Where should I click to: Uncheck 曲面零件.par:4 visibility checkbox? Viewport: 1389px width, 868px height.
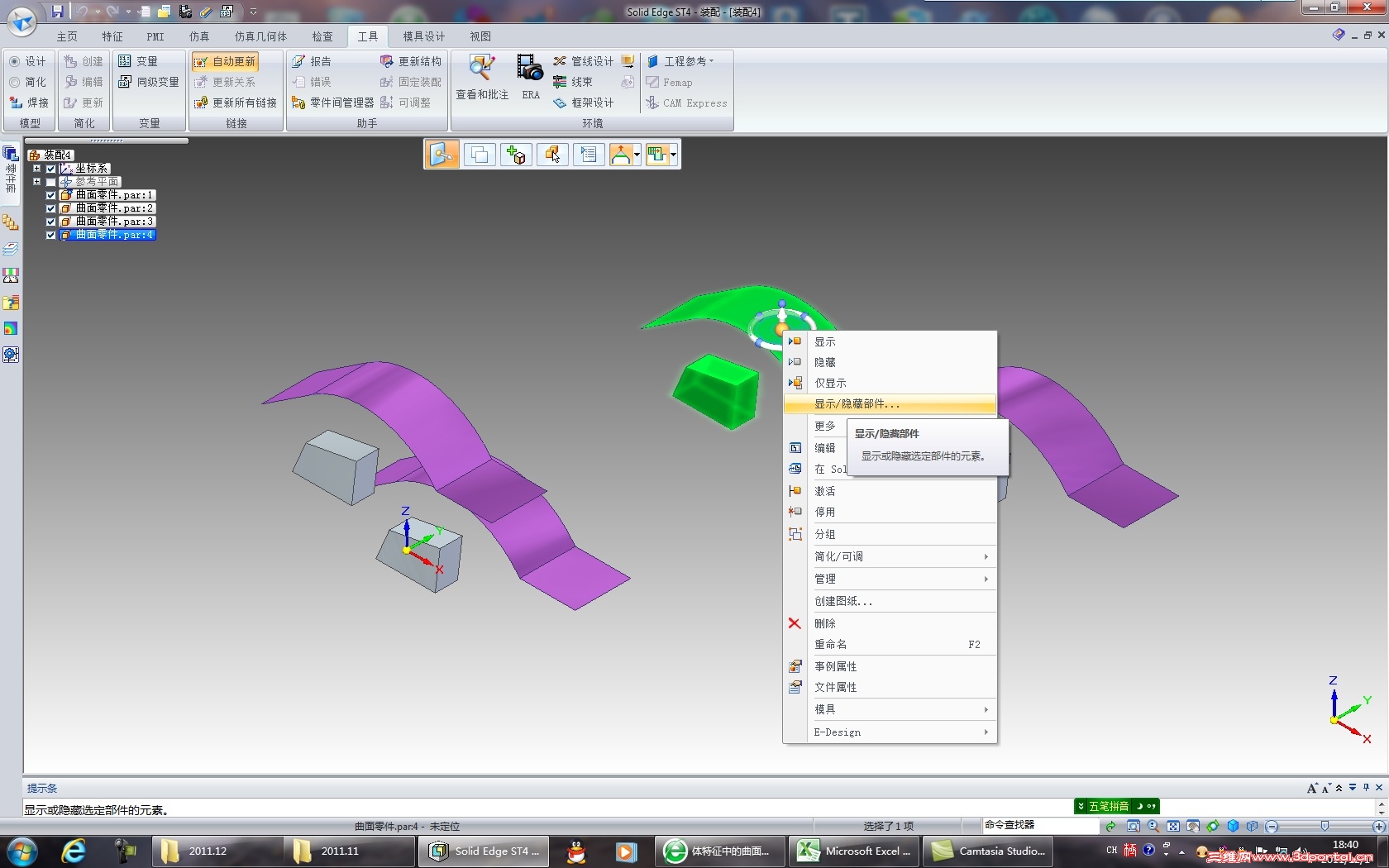point(50,235)
